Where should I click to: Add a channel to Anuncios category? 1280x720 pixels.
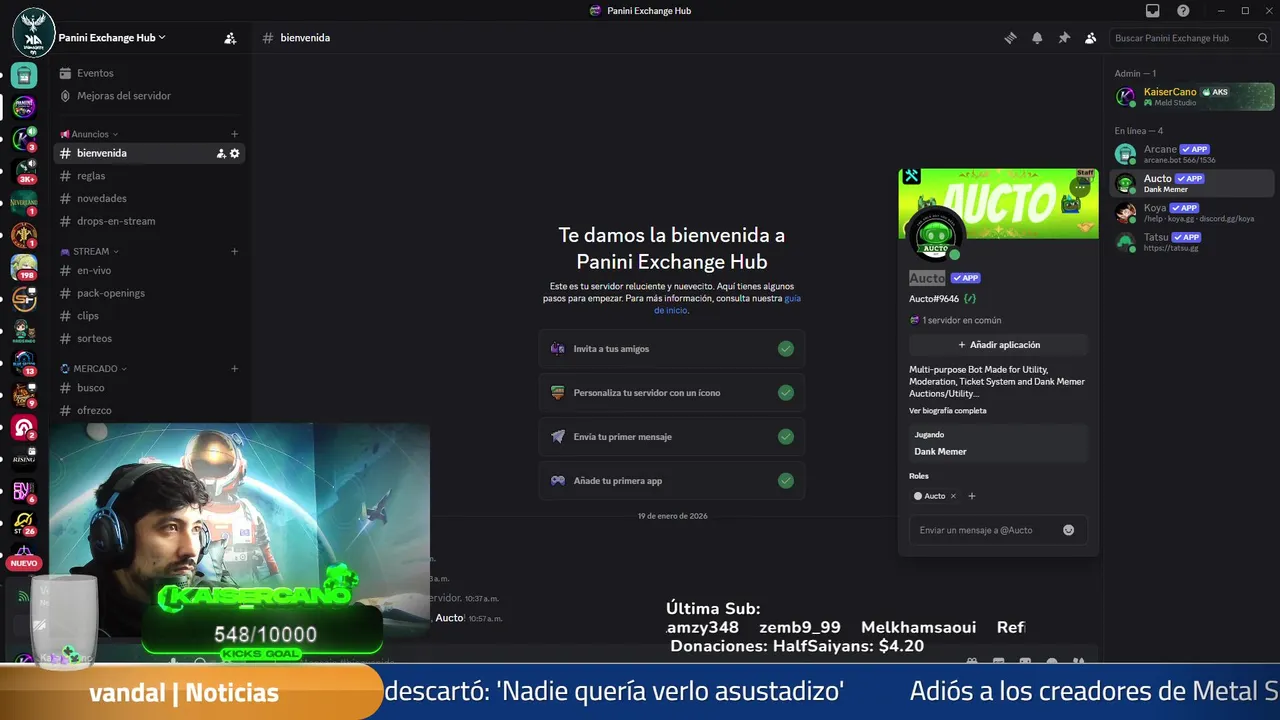pyautogui.click(x=235, y=134)
